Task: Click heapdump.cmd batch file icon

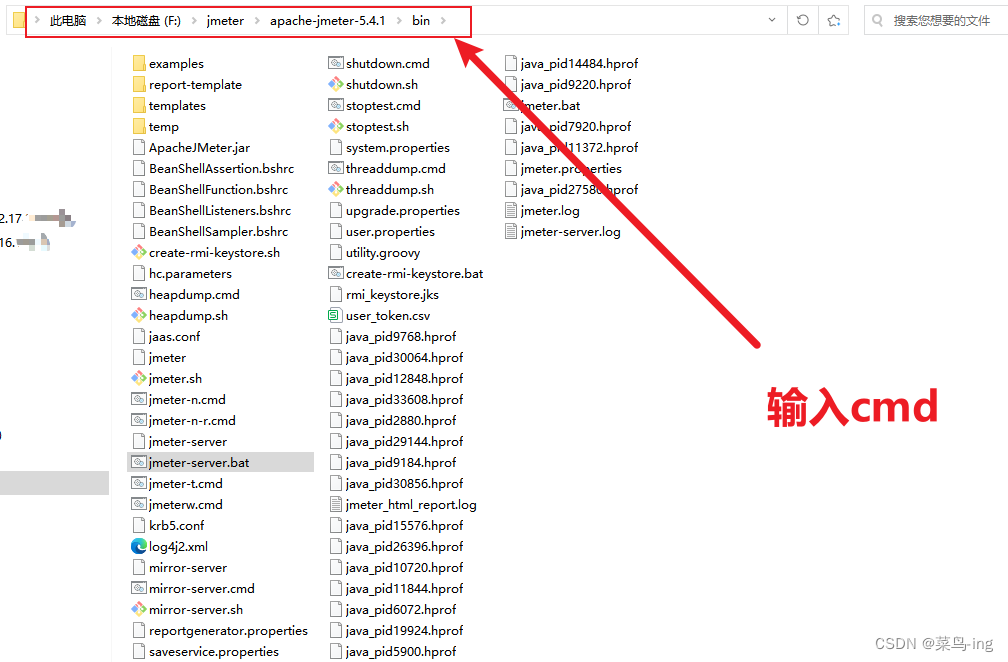Action: coord(138,294)
